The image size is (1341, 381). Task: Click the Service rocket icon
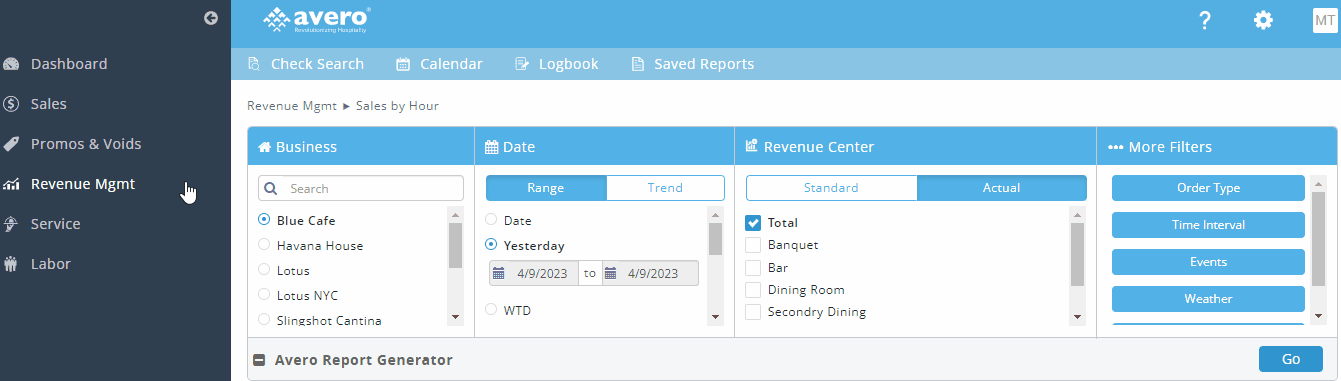(x=12, y=224)
